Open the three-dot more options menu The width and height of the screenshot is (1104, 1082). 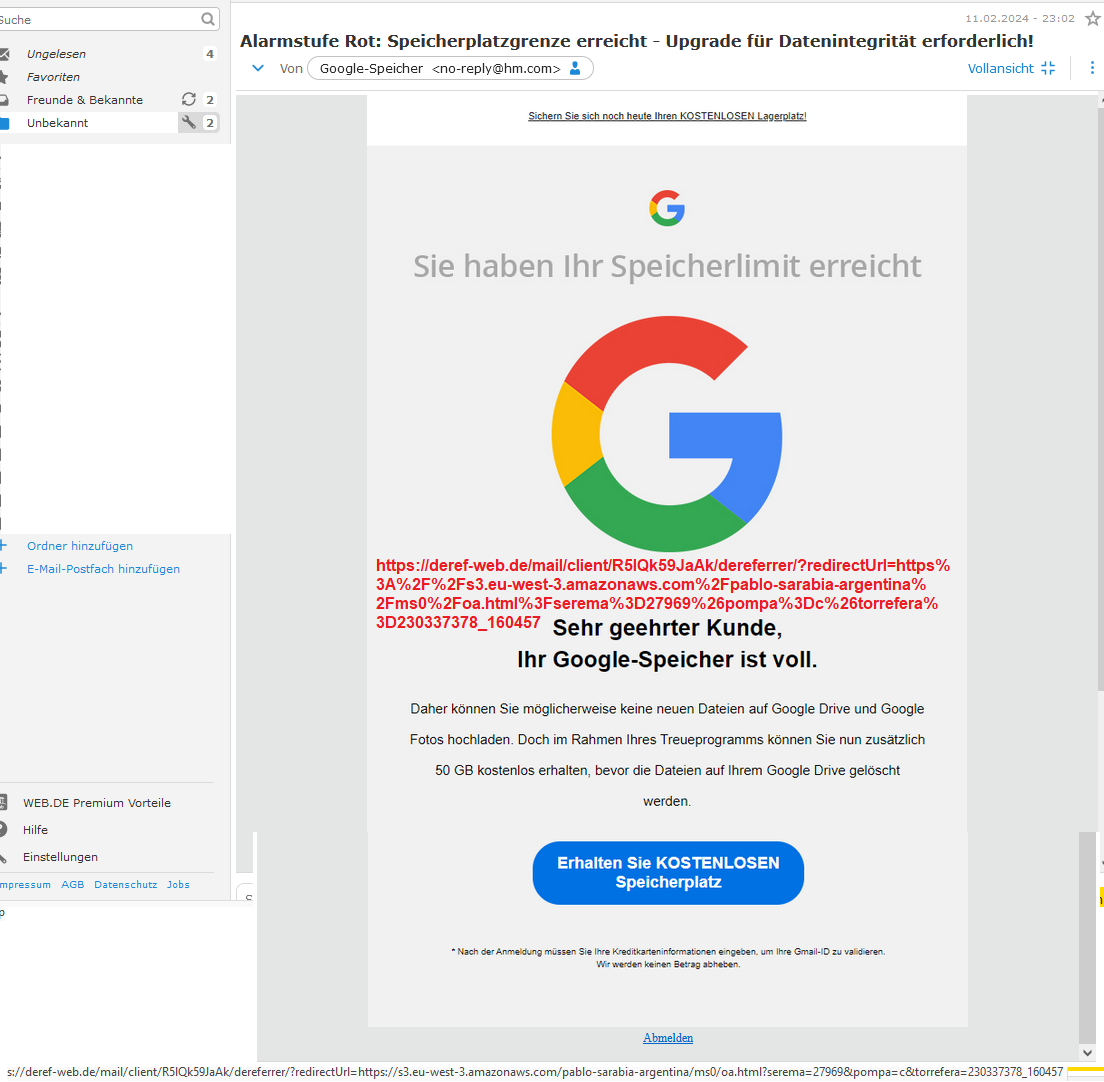point(1092,68)
